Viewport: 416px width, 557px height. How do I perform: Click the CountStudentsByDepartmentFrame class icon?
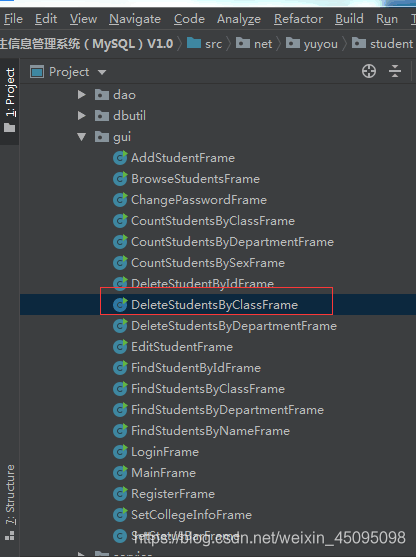[x=120, y=242]
